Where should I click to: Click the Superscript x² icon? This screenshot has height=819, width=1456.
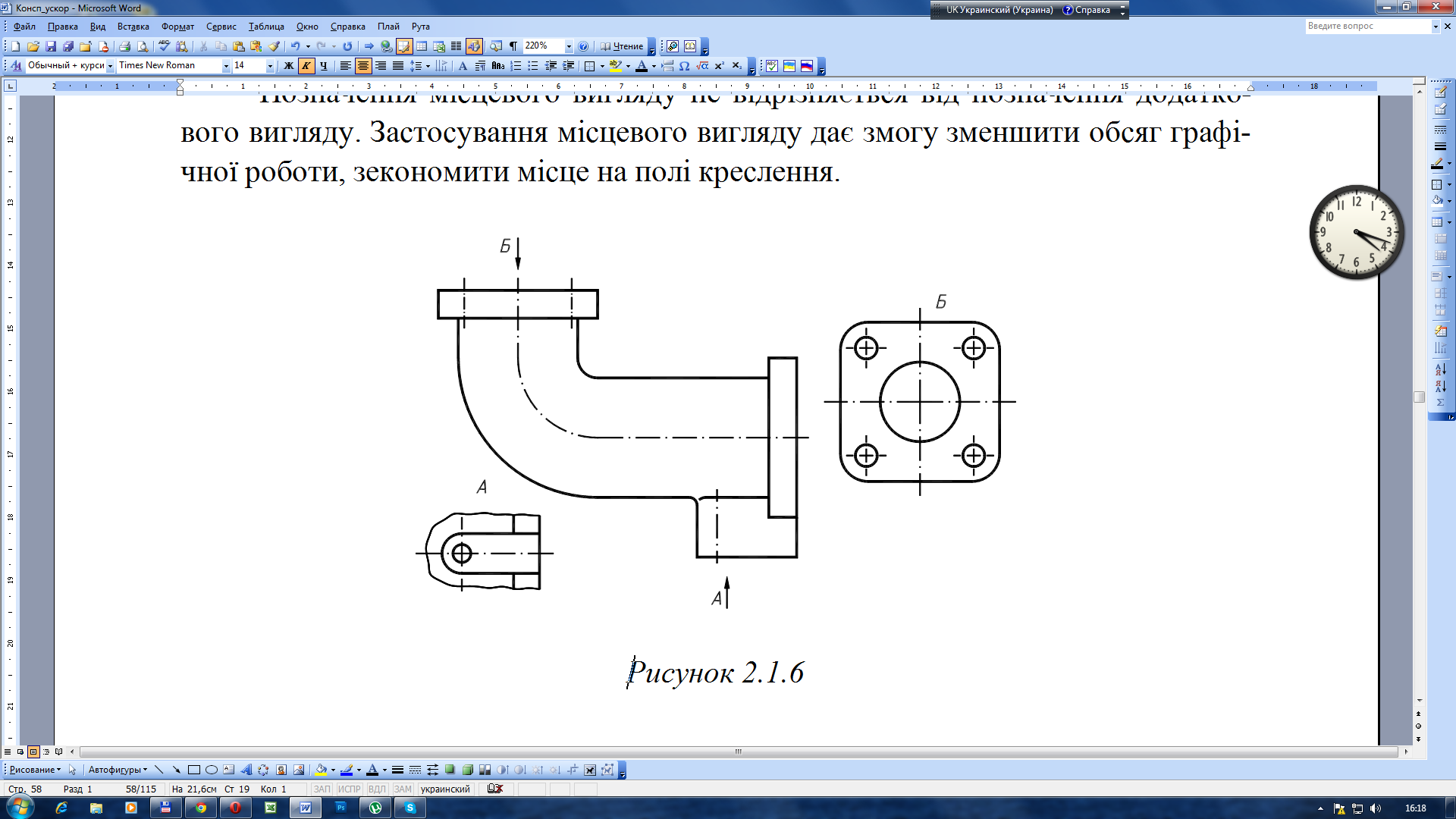(x=719, y=66)
